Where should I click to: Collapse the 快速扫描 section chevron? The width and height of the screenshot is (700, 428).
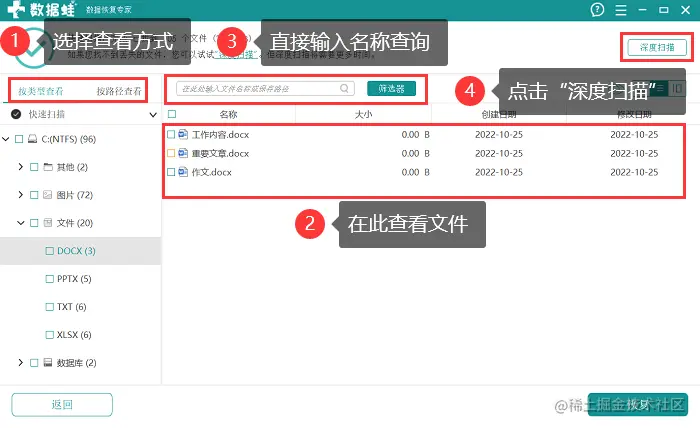tap(153, 115)
